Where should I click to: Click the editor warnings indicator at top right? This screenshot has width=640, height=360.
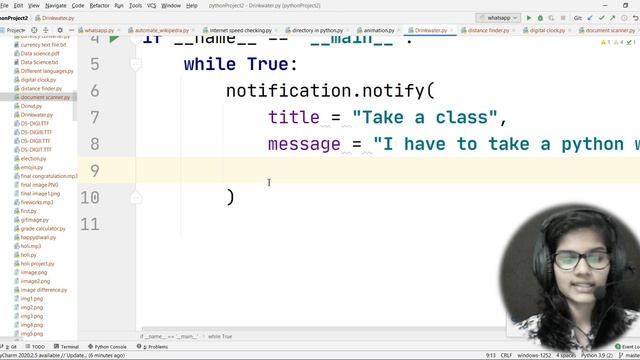point(618,42)
